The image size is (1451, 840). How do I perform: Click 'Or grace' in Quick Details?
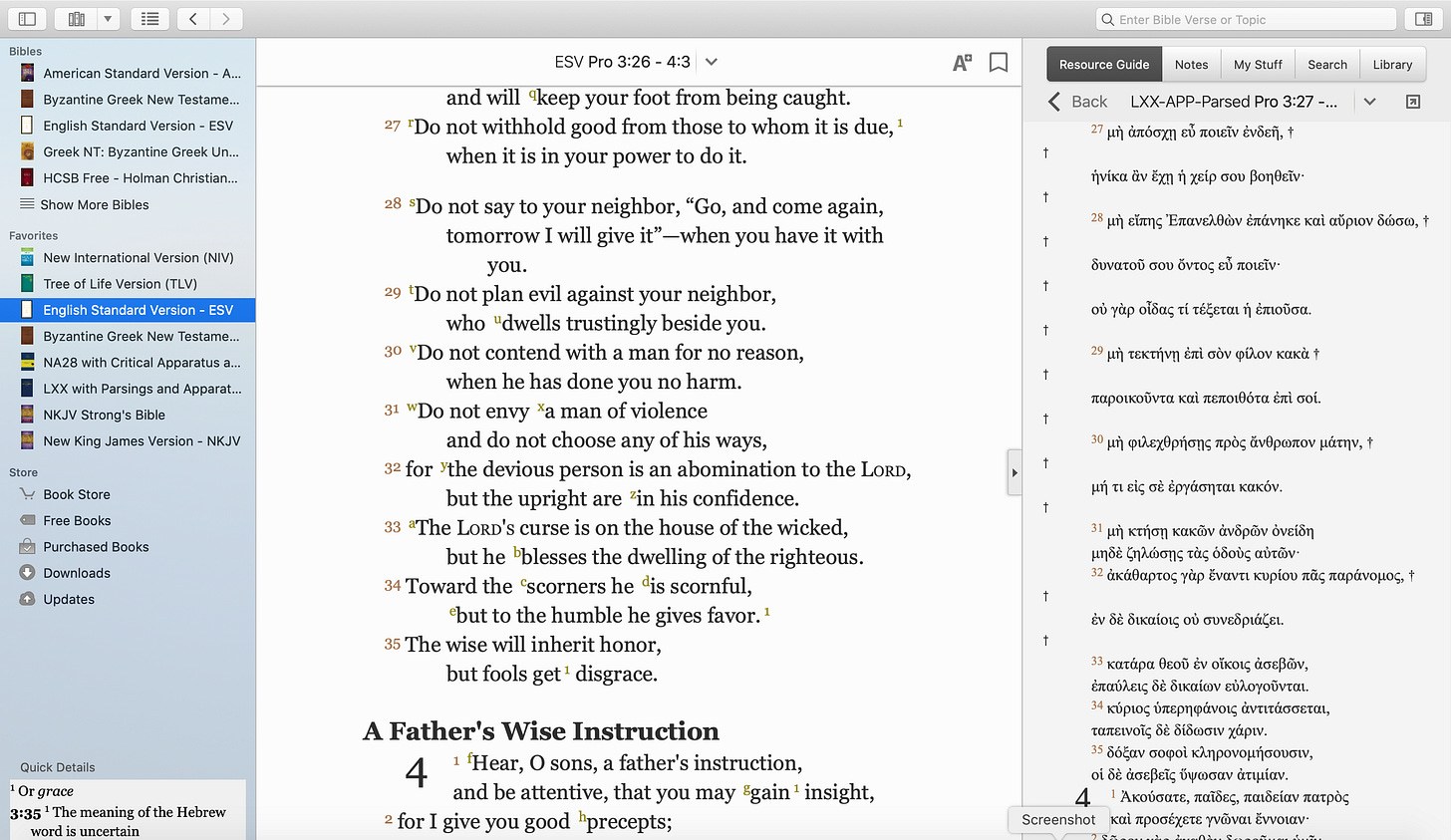(x=46, y=791)
